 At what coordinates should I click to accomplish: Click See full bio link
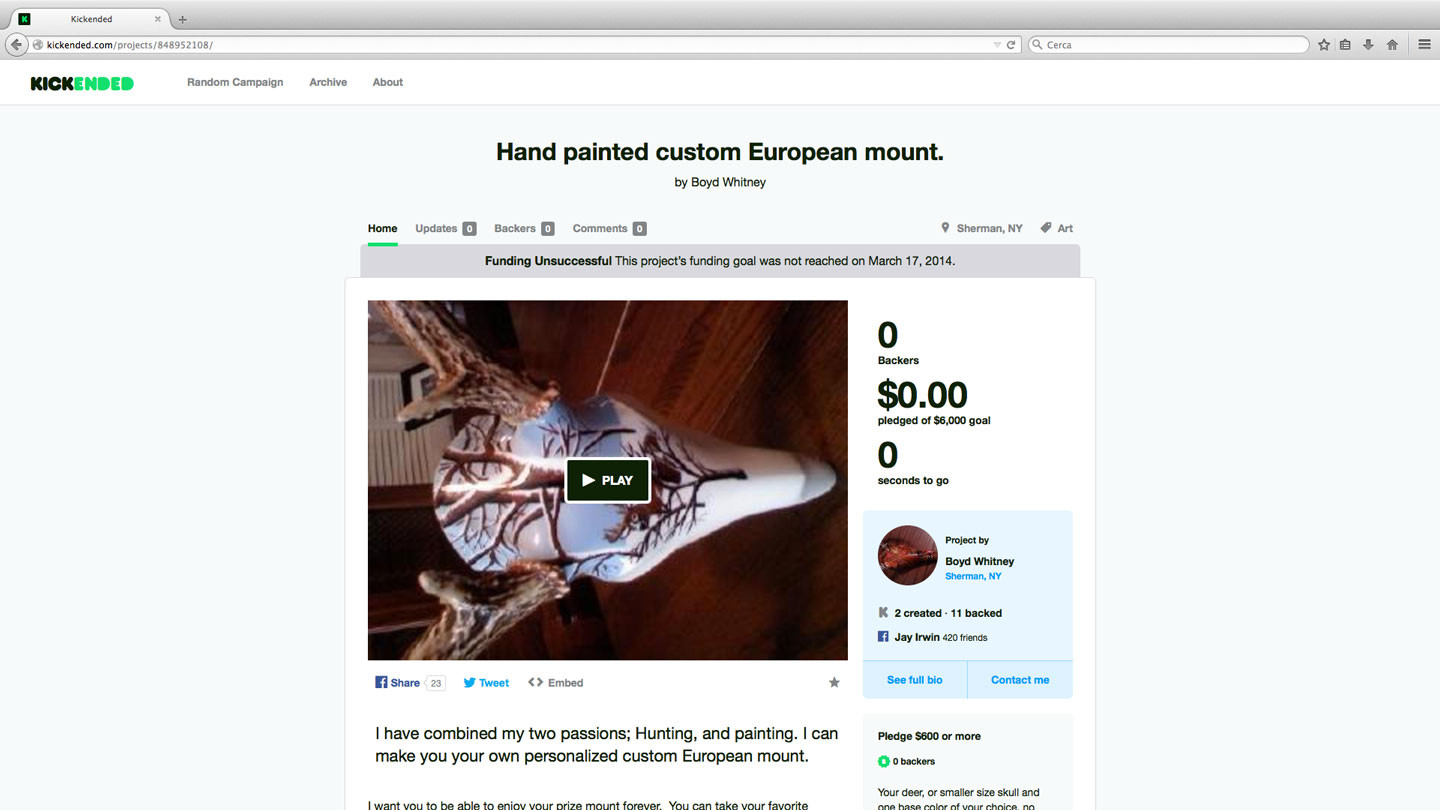click(x=915, y=680)
